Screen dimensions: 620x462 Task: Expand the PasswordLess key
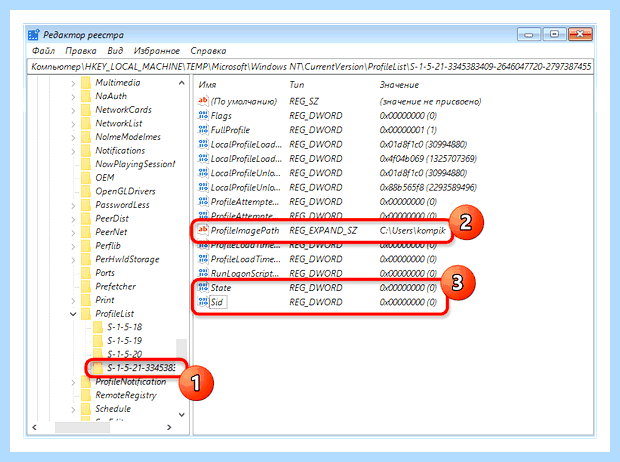[x=73, y=205]
